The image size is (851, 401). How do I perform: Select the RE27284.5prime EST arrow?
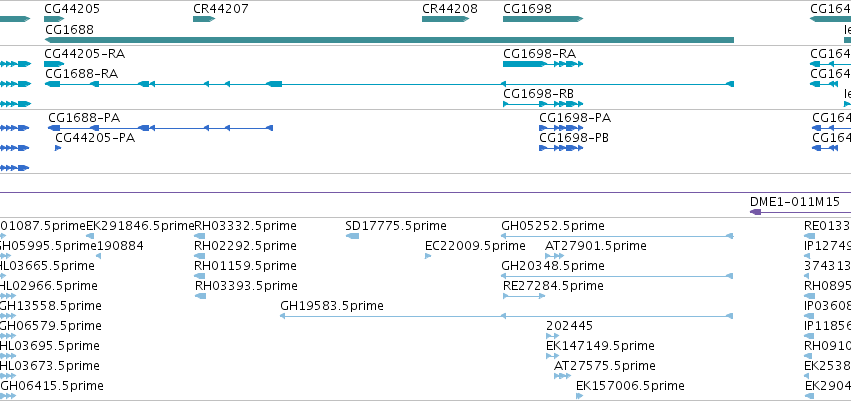point(524,296)
